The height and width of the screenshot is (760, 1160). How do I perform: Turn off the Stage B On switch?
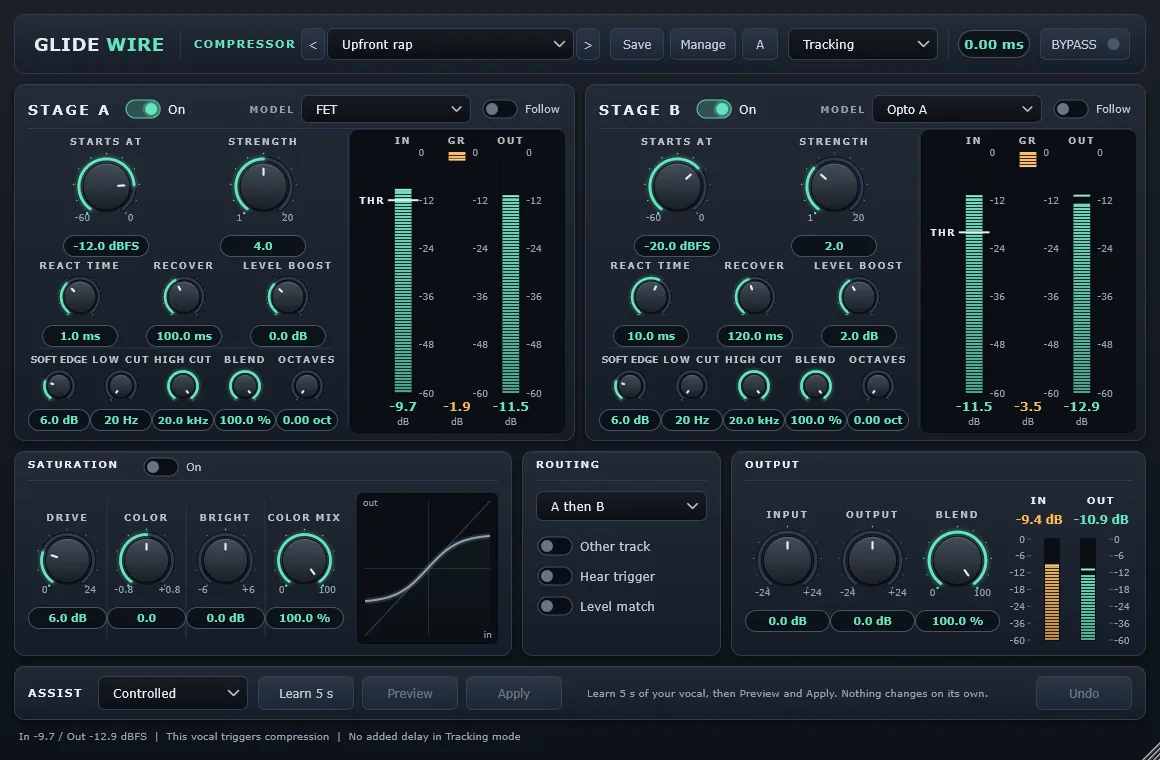click(714, 110)
